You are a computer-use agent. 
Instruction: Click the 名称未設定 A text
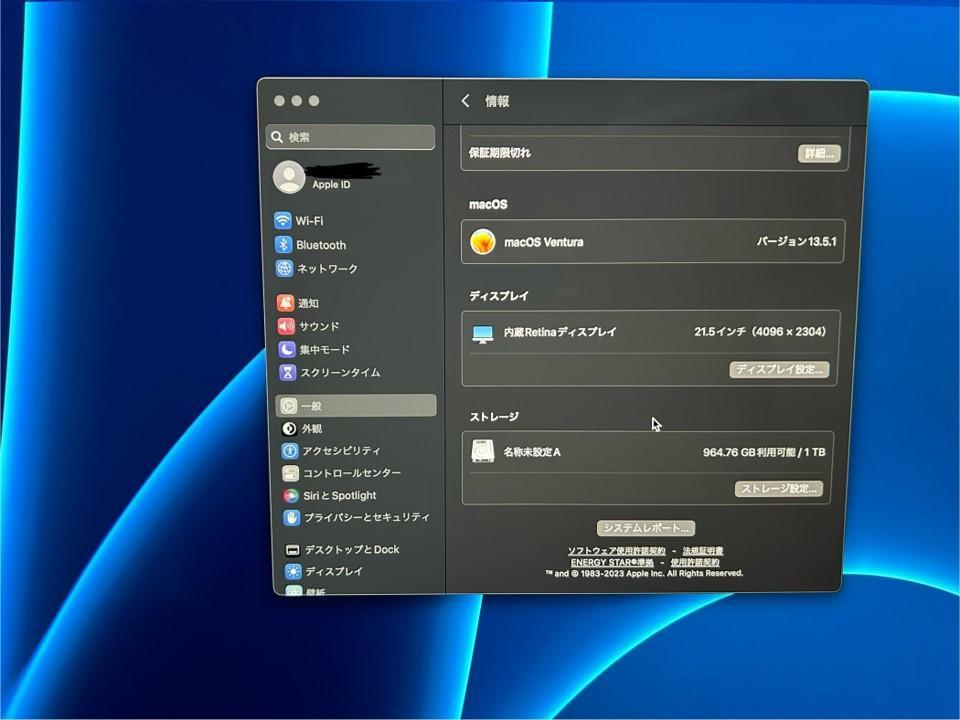[x=532, y=452]
